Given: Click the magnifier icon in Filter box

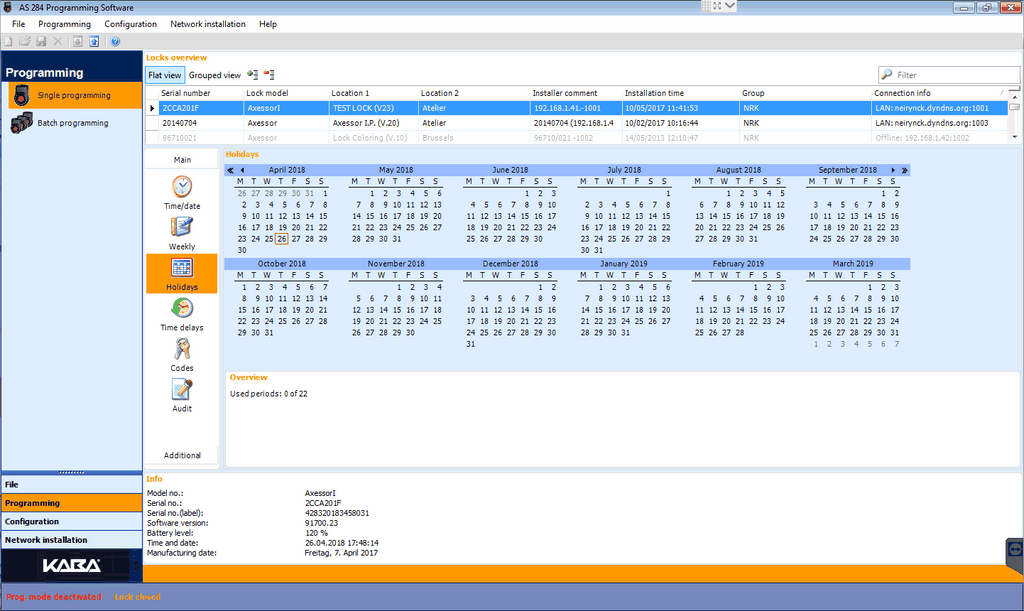Looking at the screenshot, I should click(886, 75).
